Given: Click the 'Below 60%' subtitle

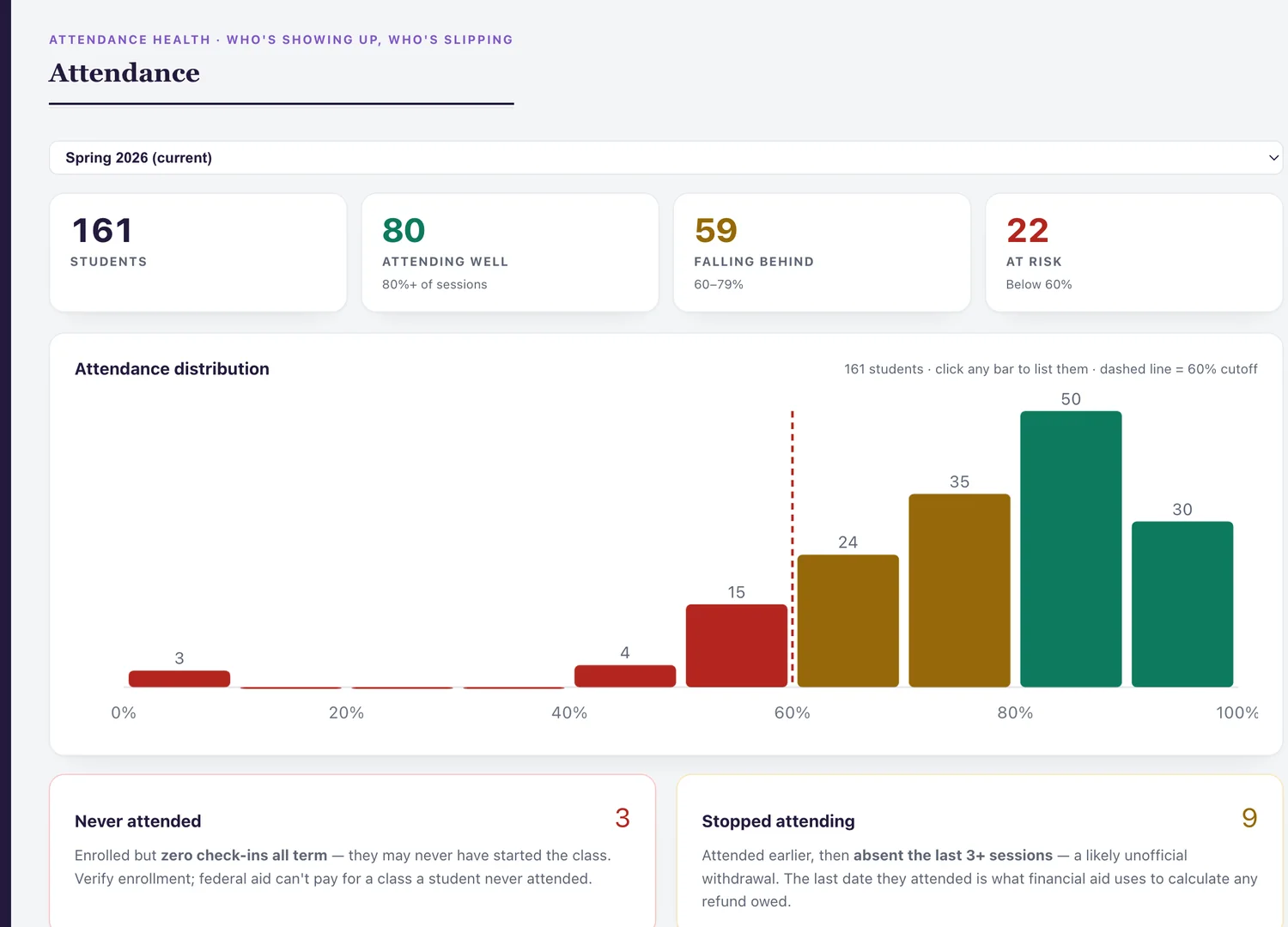Looking at the screenshot, I should [x=1039, y=284].
